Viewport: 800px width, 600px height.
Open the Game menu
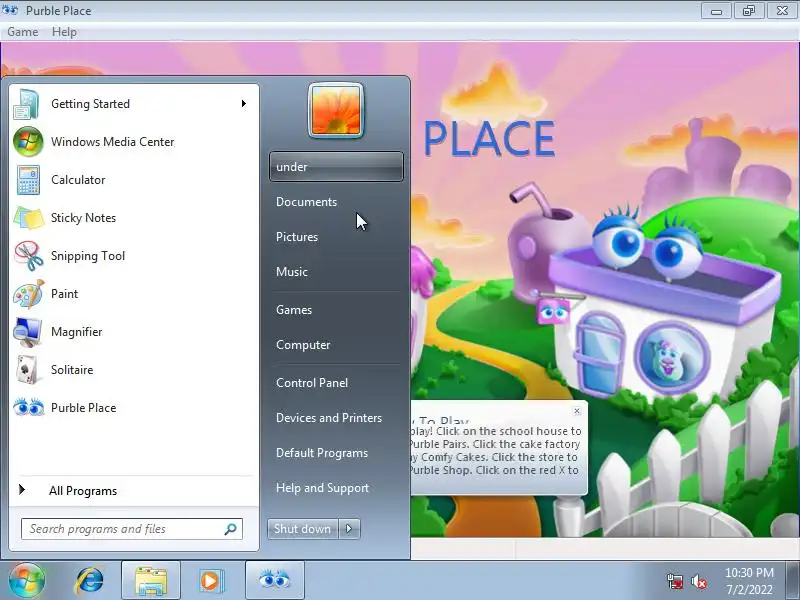click(22, 32)
